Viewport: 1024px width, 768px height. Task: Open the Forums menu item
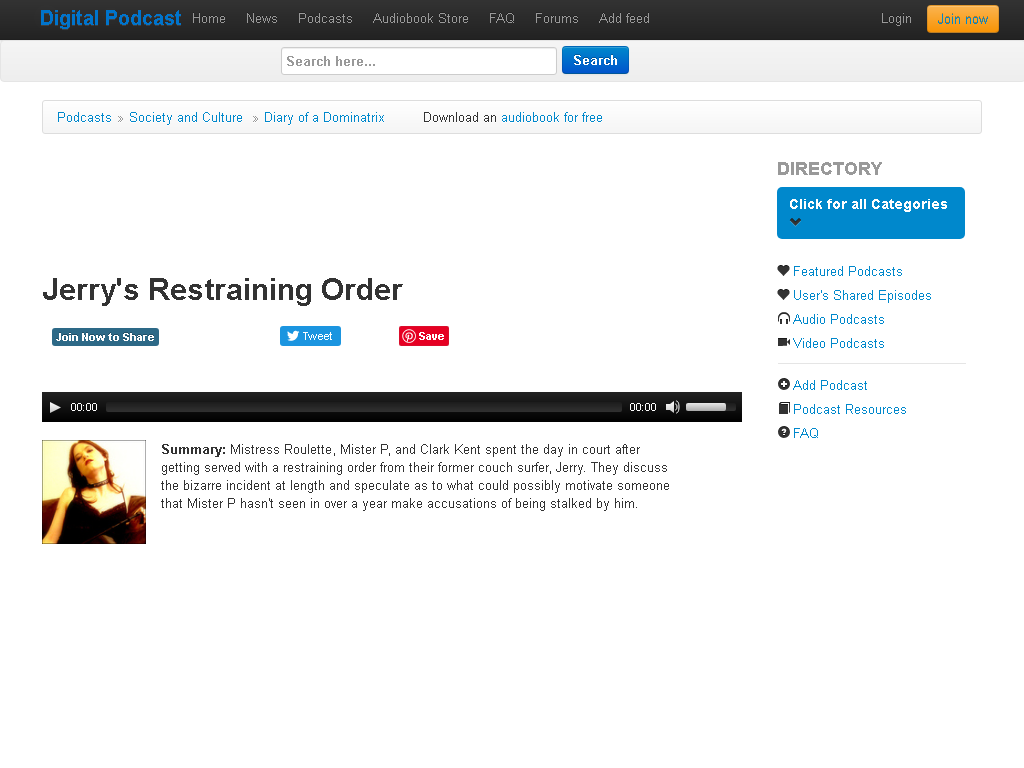pyautogui.click(x=556, y=18)
